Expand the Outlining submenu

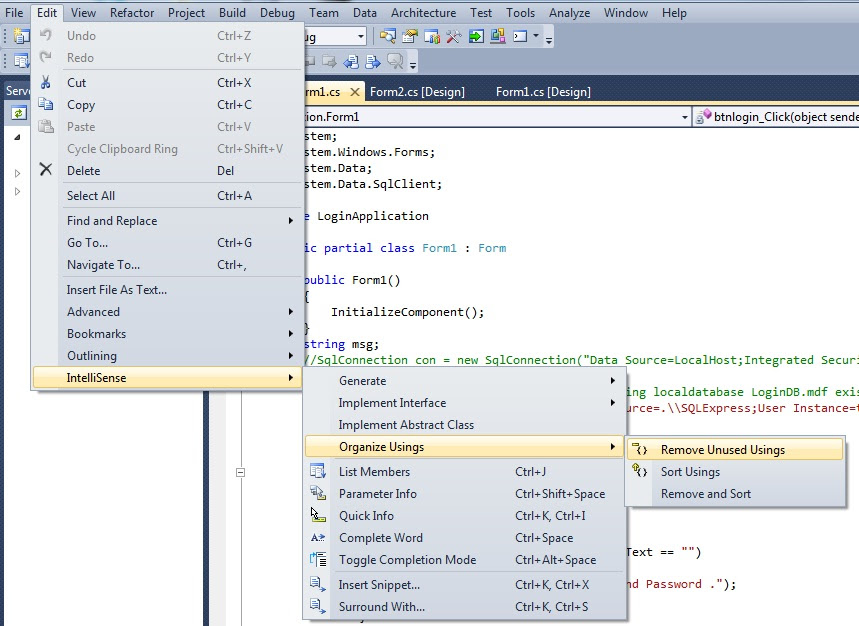(x=290, y=355)
